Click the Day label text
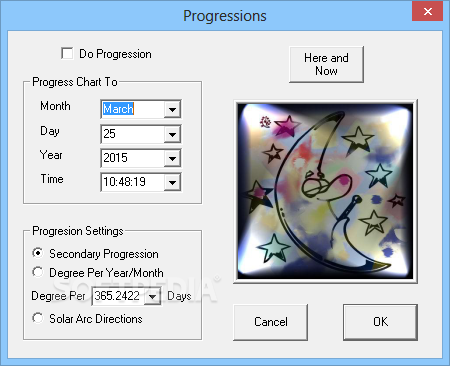 50,131
